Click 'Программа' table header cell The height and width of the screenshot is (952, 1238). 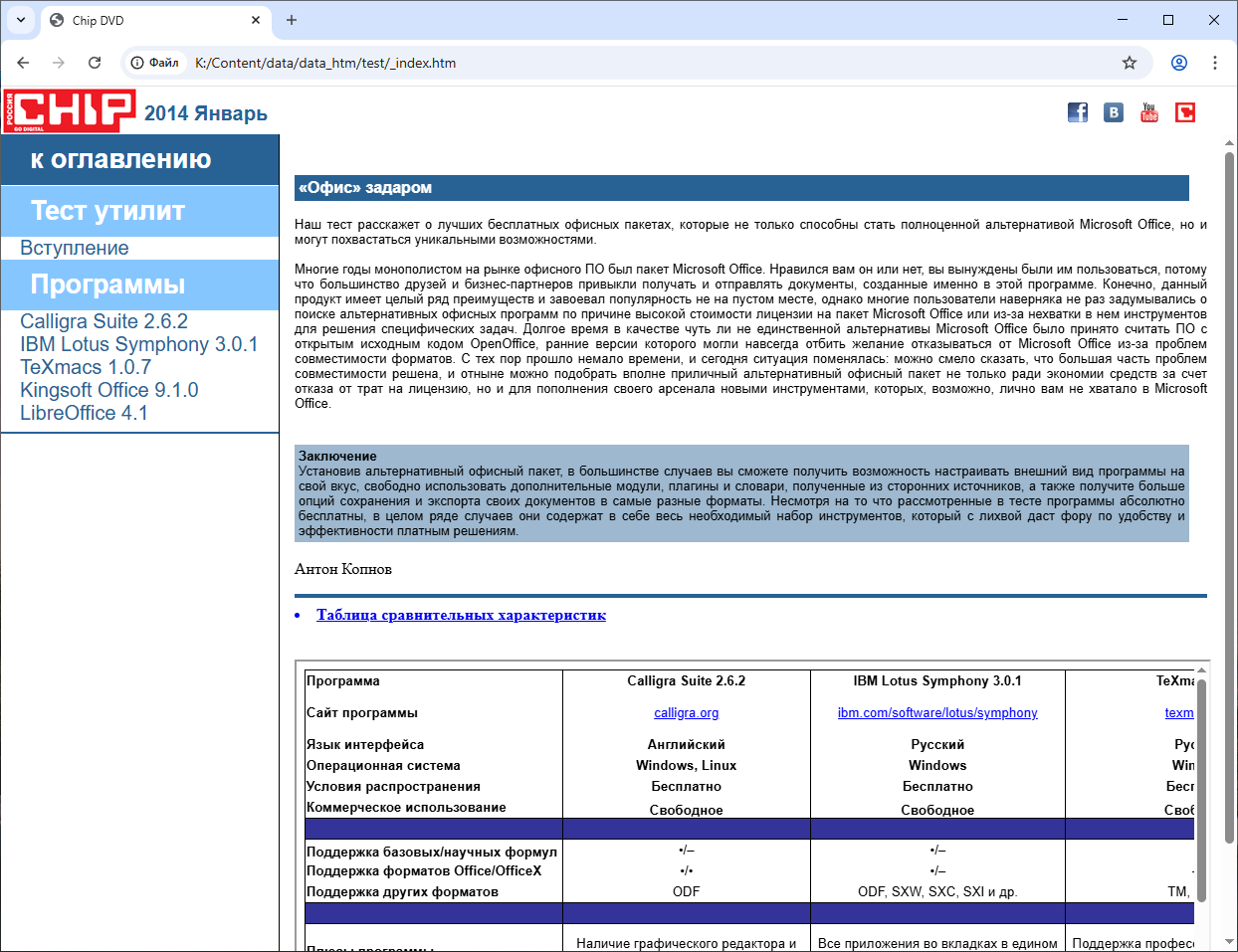pyautogui.click(x=343, y=681)
